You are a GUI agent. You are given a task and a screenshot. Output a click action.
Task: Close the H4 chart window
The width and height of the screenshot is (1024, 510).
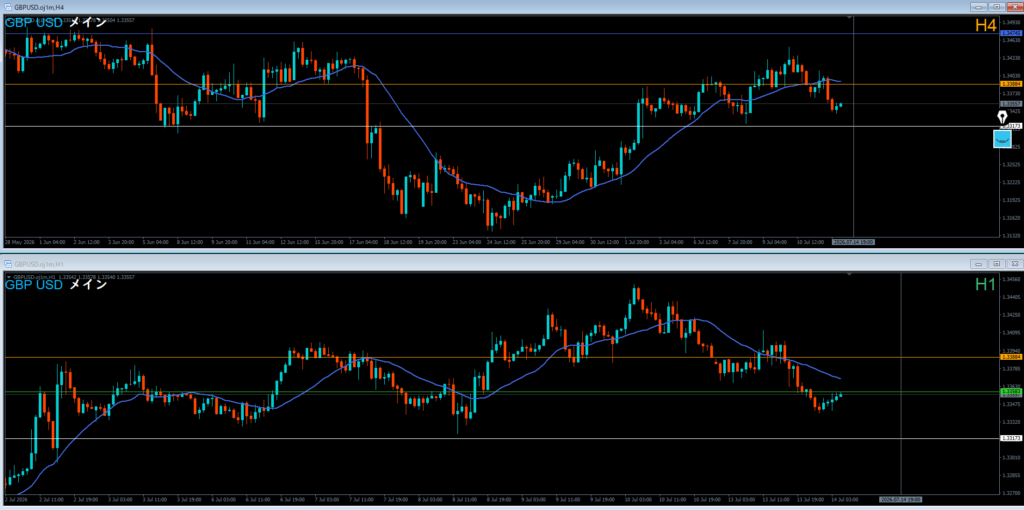click(x=1014, y=7)
